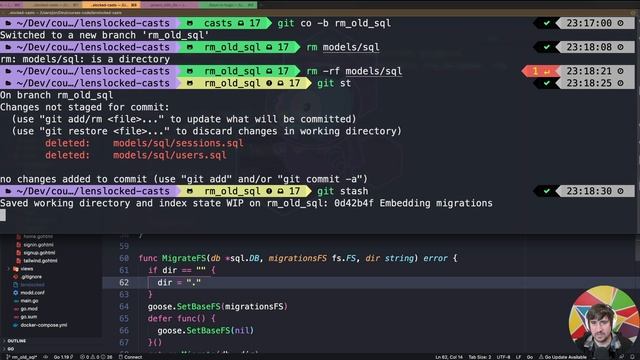Open the errors and warnings count
The width and height of the screenshot is (640, 360).
pyautogui.click(x=96, y=357)
